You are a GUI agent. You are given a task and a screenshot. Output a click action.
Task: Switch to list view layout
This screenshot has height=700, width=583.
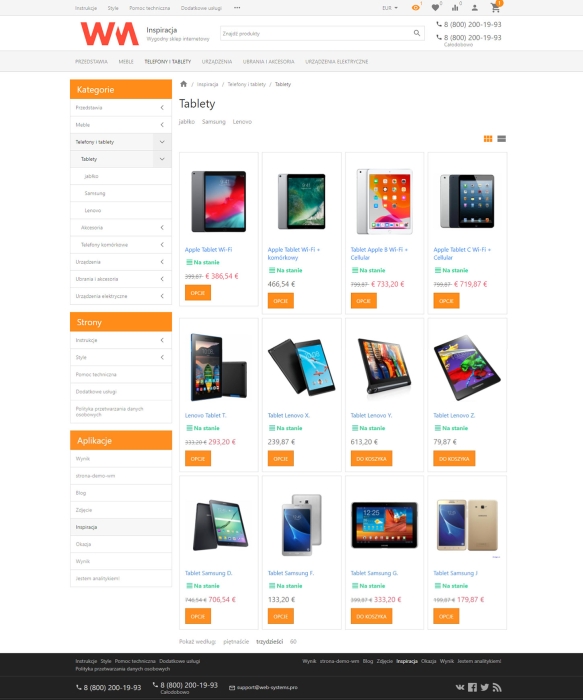[x=502, y=139]
